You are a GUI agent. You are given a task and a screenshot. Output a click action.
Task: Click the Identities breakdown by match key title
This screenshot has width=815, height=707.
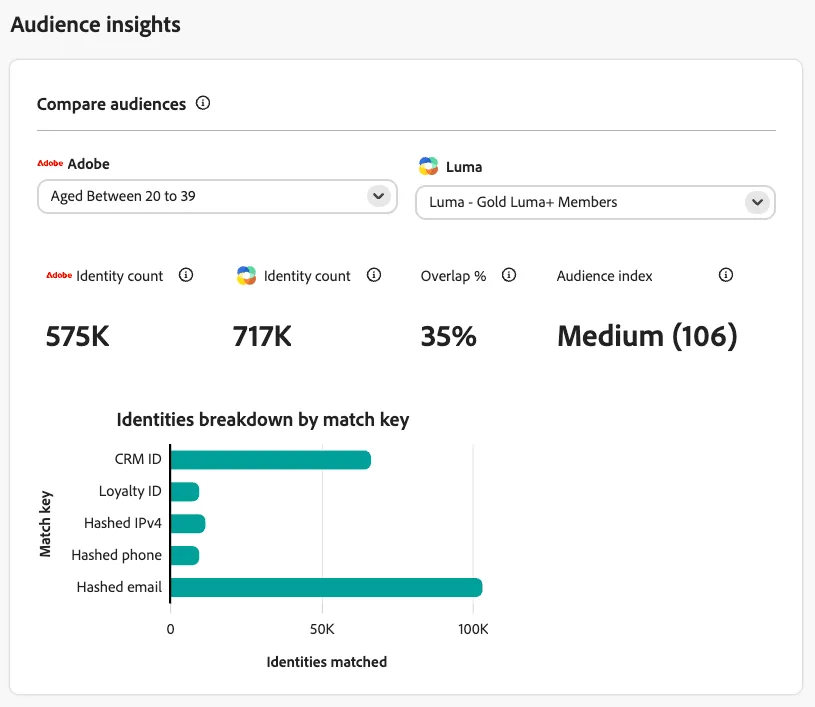tap(262, 420)
